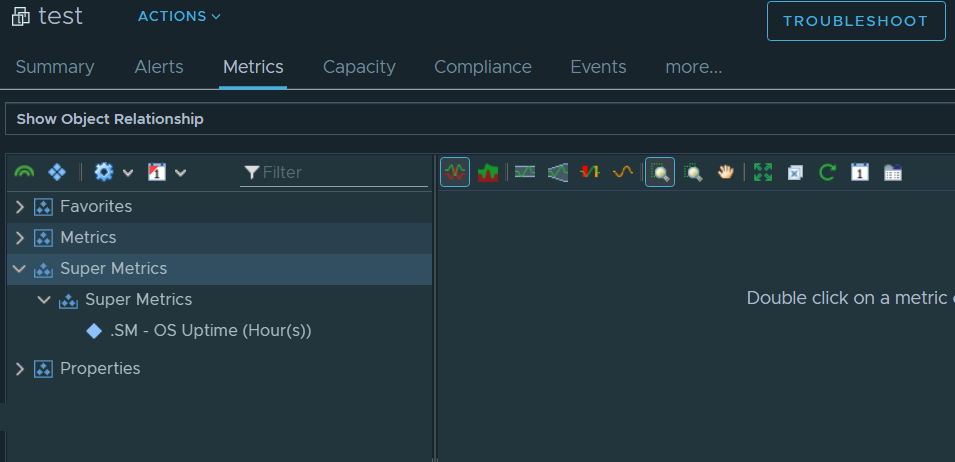
Task: Select the zoom all charts magnifier
Action: click(x=693, y=172)
